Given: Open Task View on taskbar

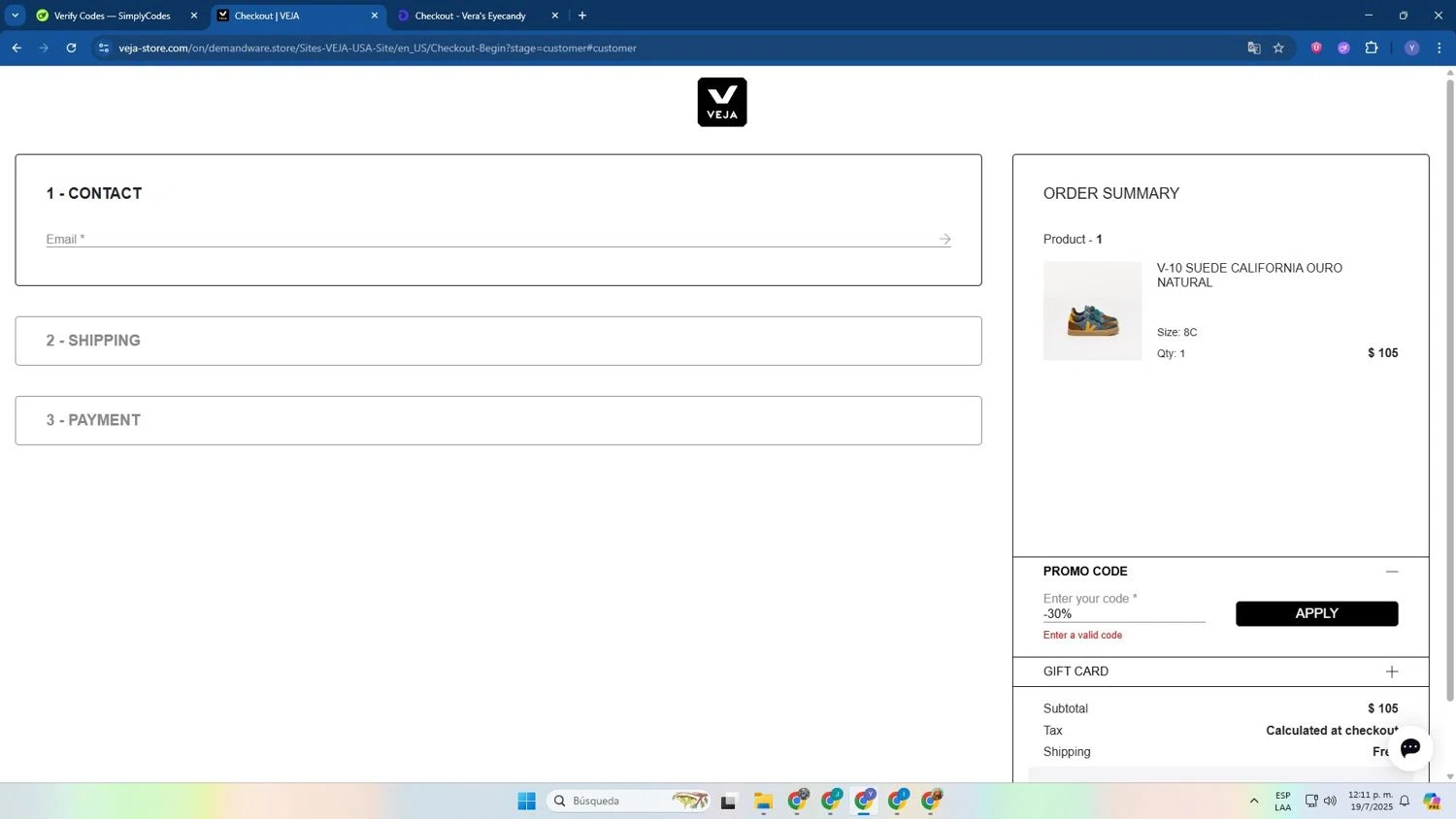Looking at the screenshot, I should [728, 801].
